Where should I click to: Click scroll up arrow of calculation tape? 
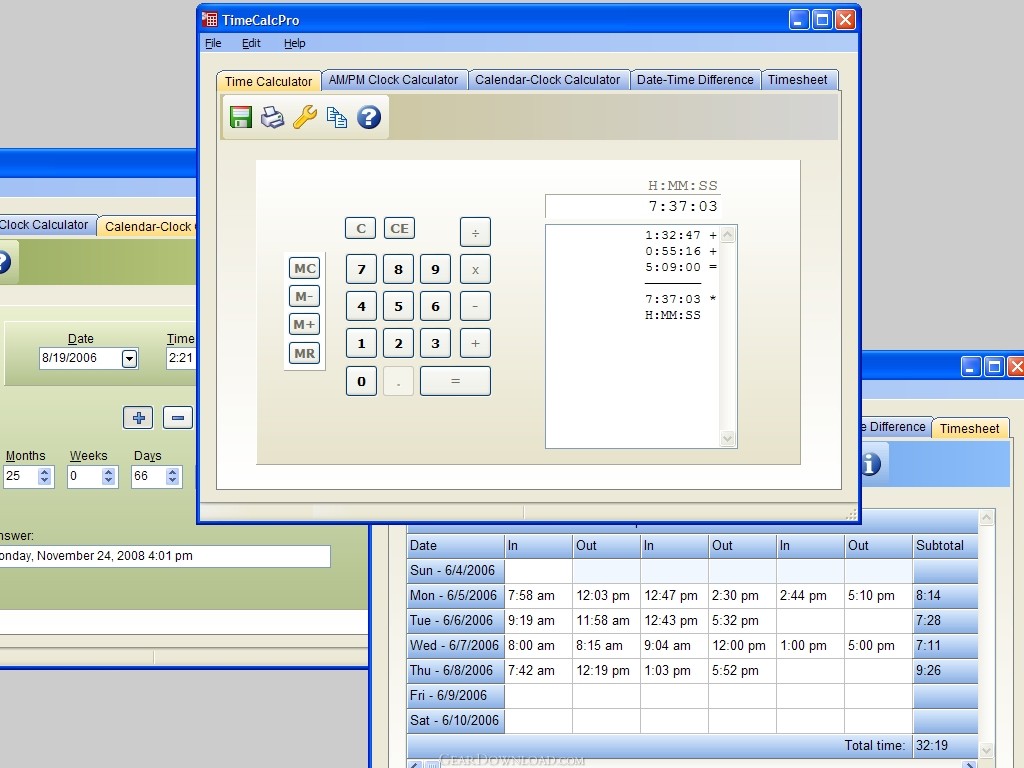pyautogui.click(x=728, y=234)
